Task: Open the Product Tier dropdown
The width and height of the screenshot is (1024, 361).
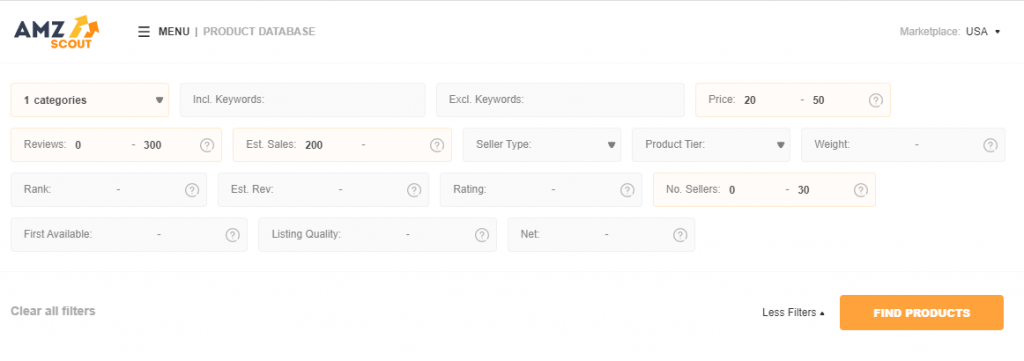Action: (x=711, y=145)
